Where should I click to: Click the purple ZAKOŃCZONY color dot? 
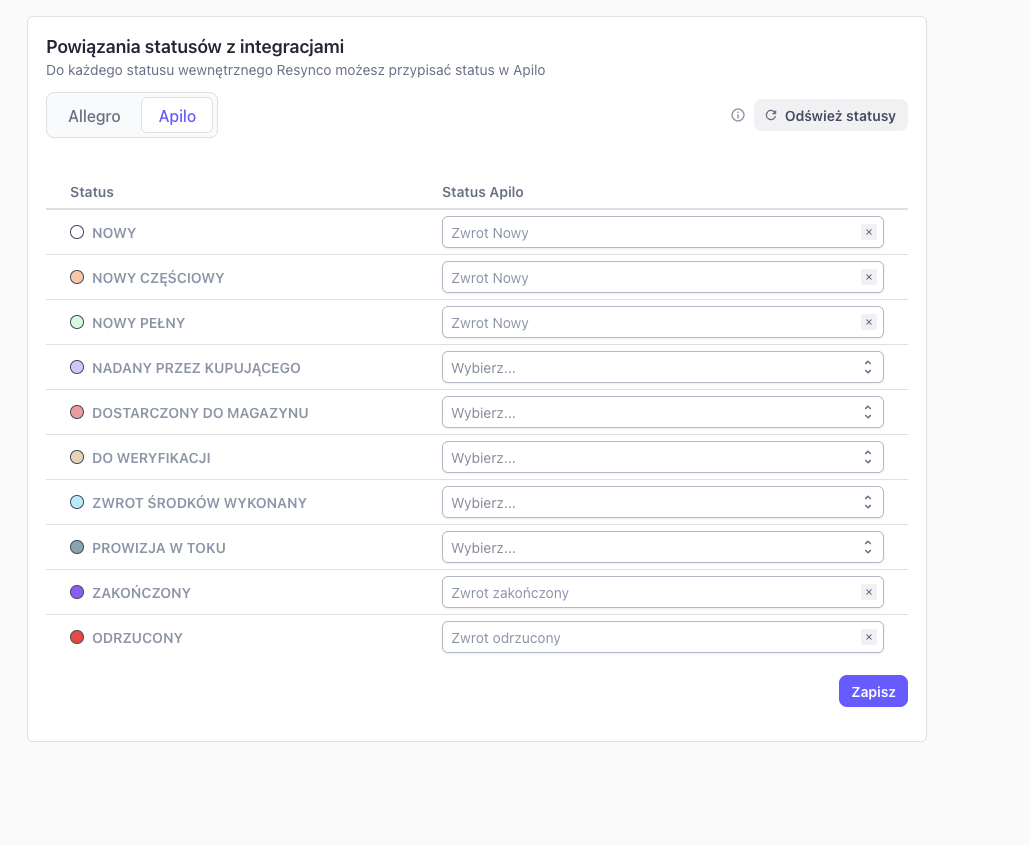(x=77, y=592)
